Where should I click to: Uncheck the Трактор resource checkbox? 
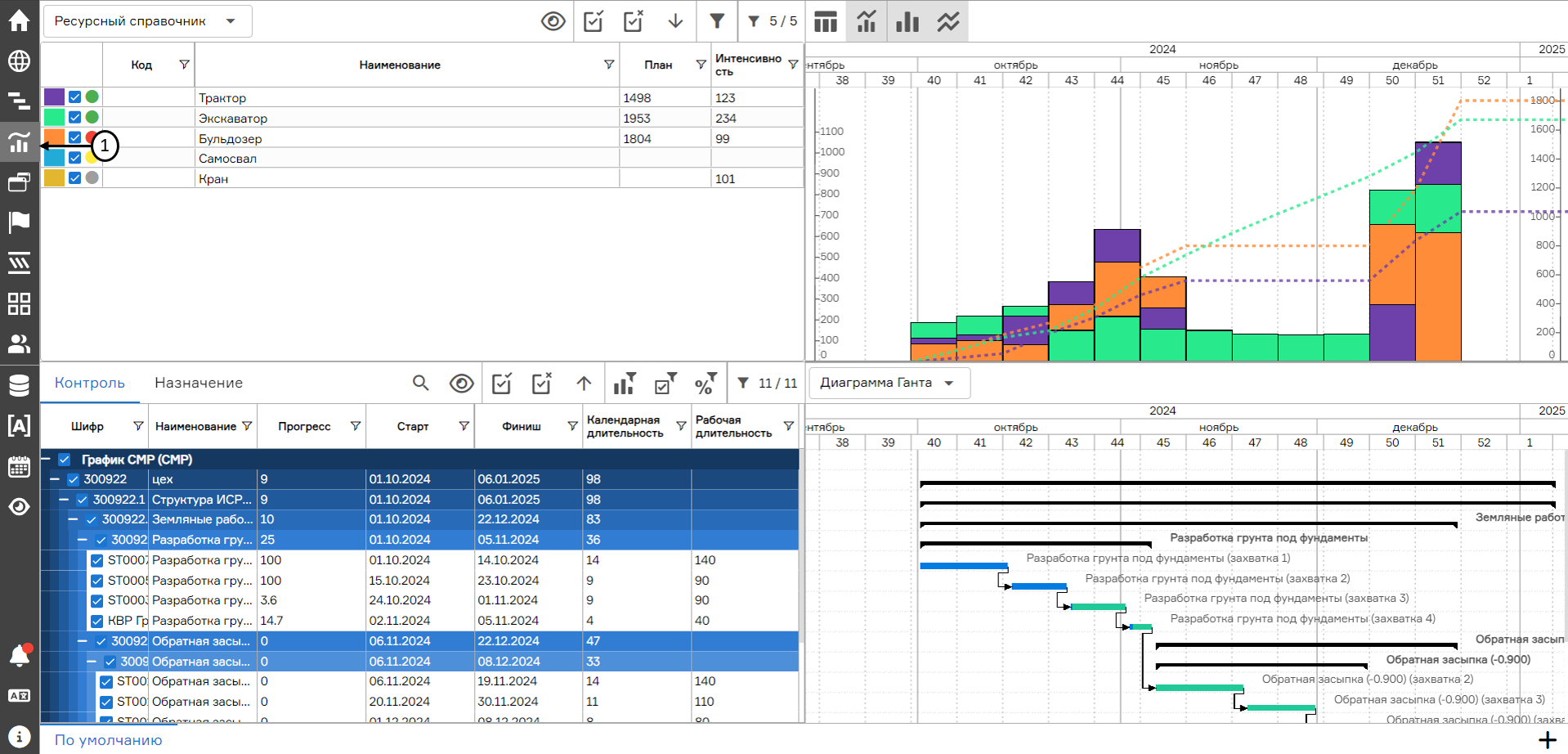[x=74, y=97]
